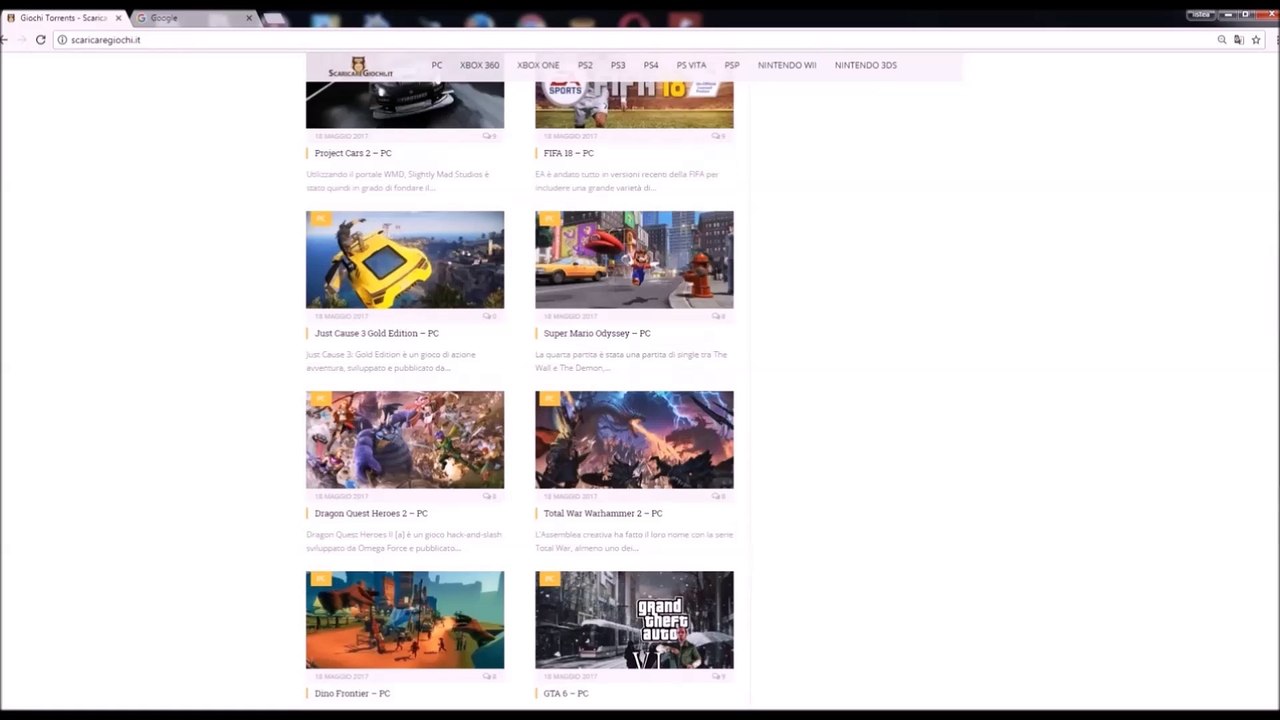Click the PC badge on Just Cause 3 image

click(x=320, y=218)
